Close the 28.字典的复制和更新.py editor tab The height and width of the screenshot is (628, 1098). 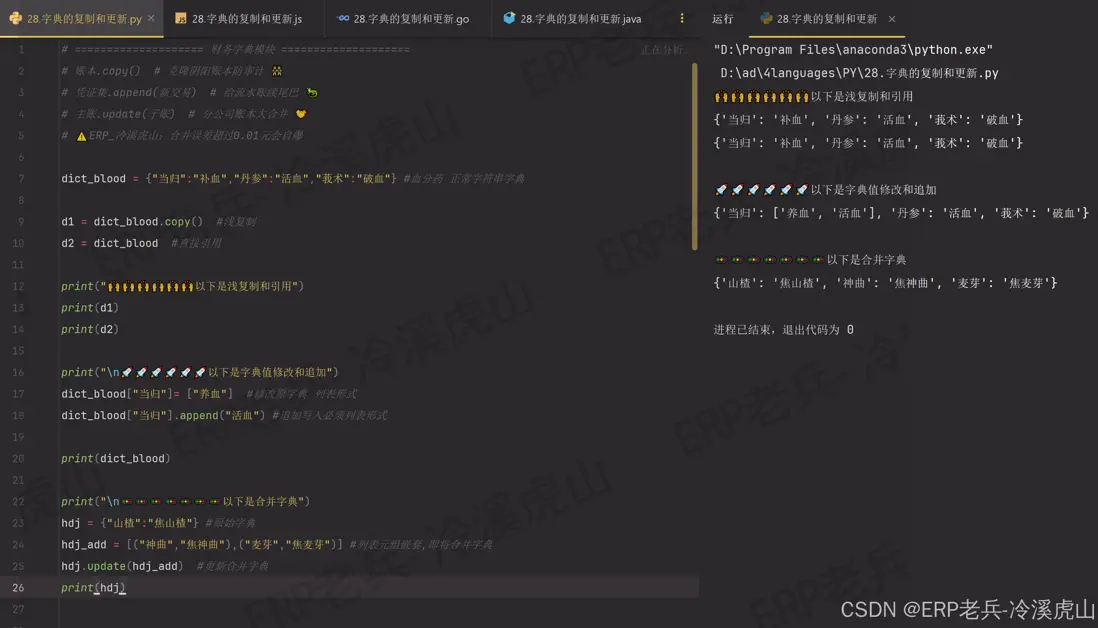[151, 18]
